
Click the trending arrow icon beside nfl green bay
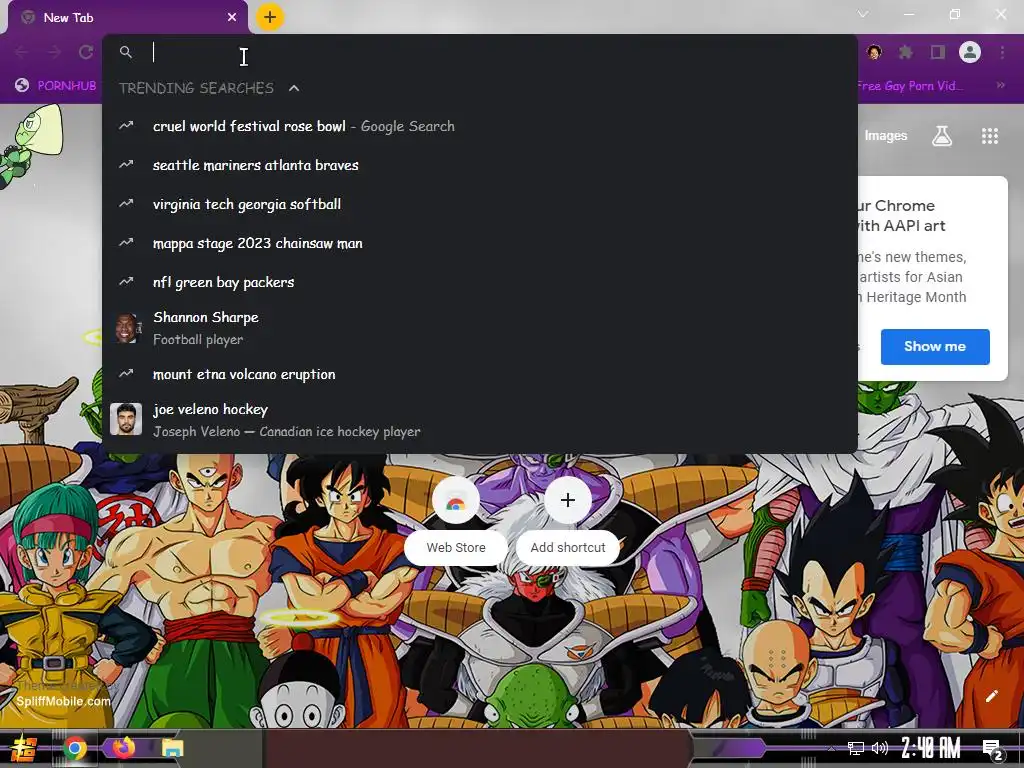tap(126, 281)
